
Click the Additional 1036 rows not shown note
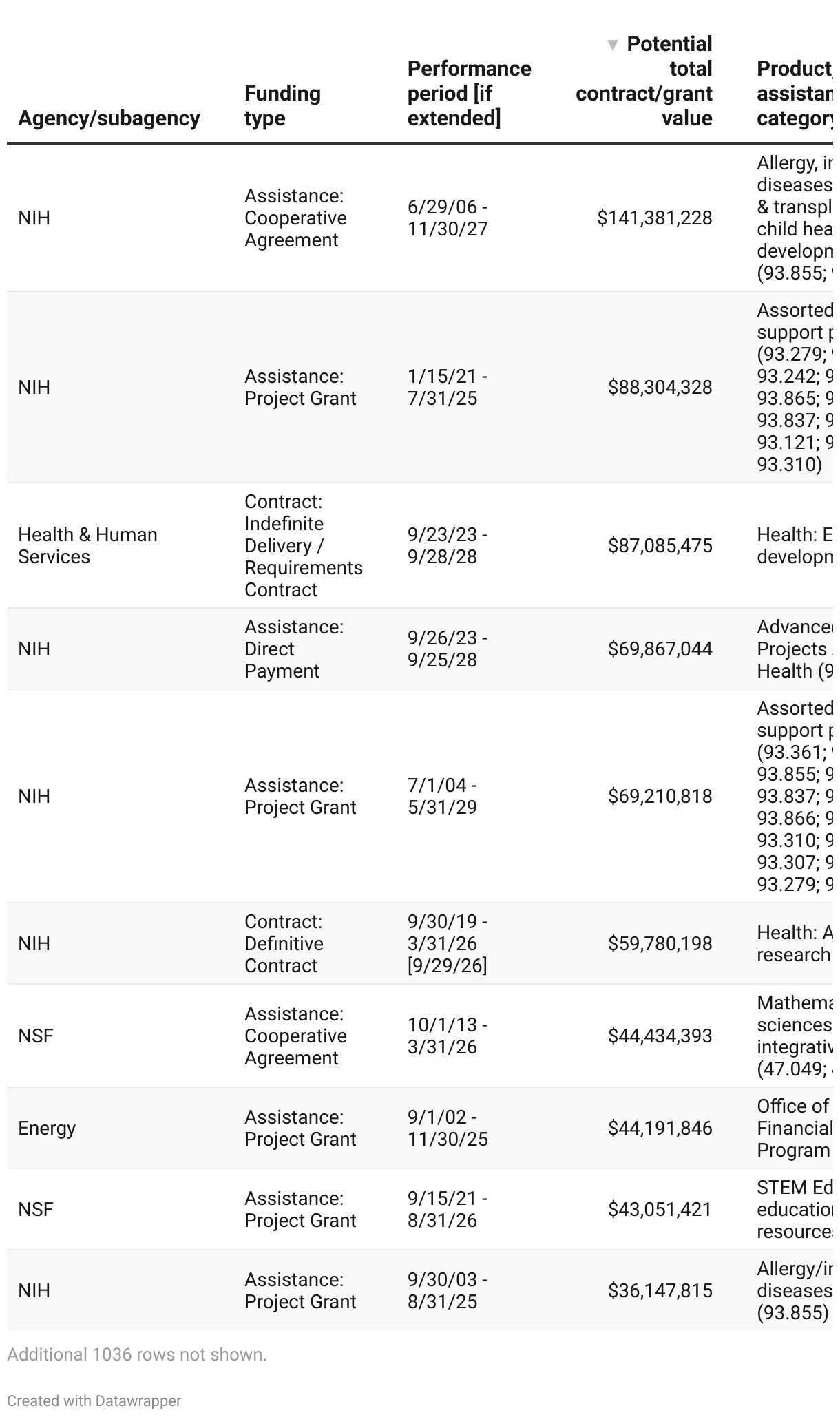pos(137,1354)
